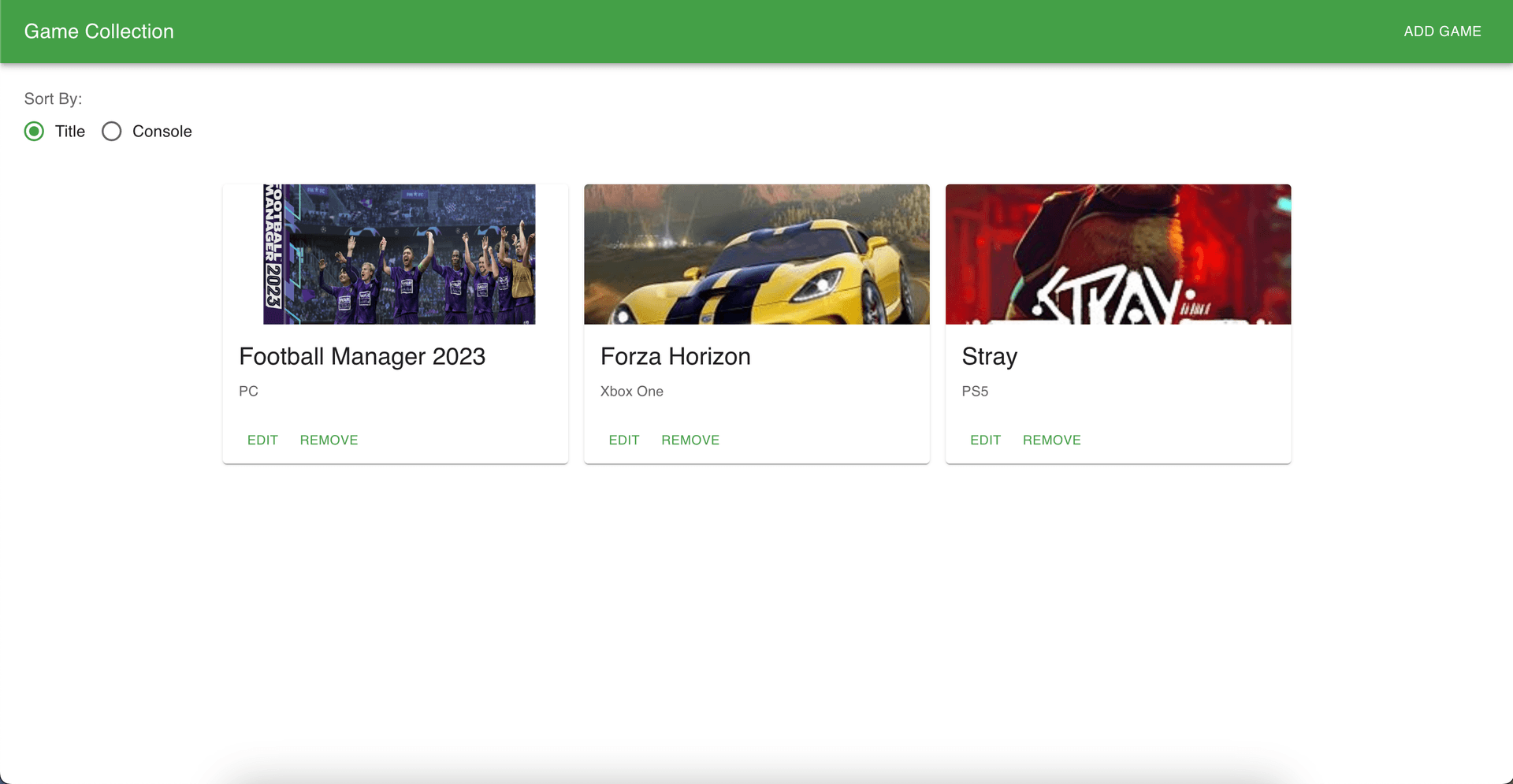Open the Stray cover image

[1118, 255]
